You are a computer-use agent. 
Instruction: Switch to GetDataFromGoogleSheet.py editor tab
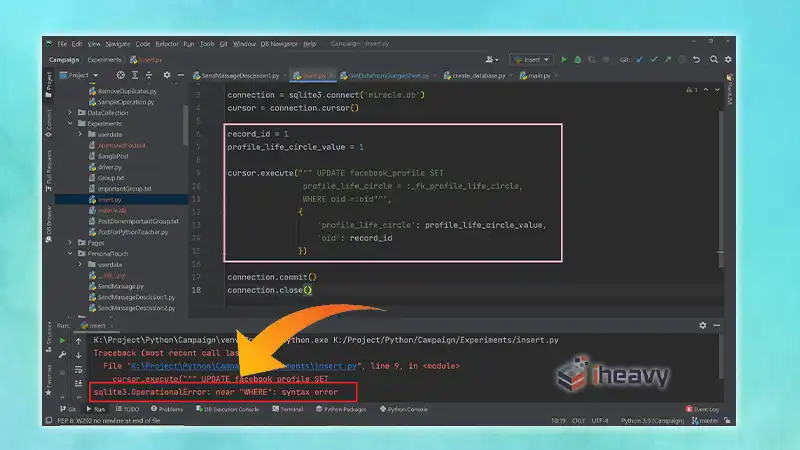pos(388,76)
